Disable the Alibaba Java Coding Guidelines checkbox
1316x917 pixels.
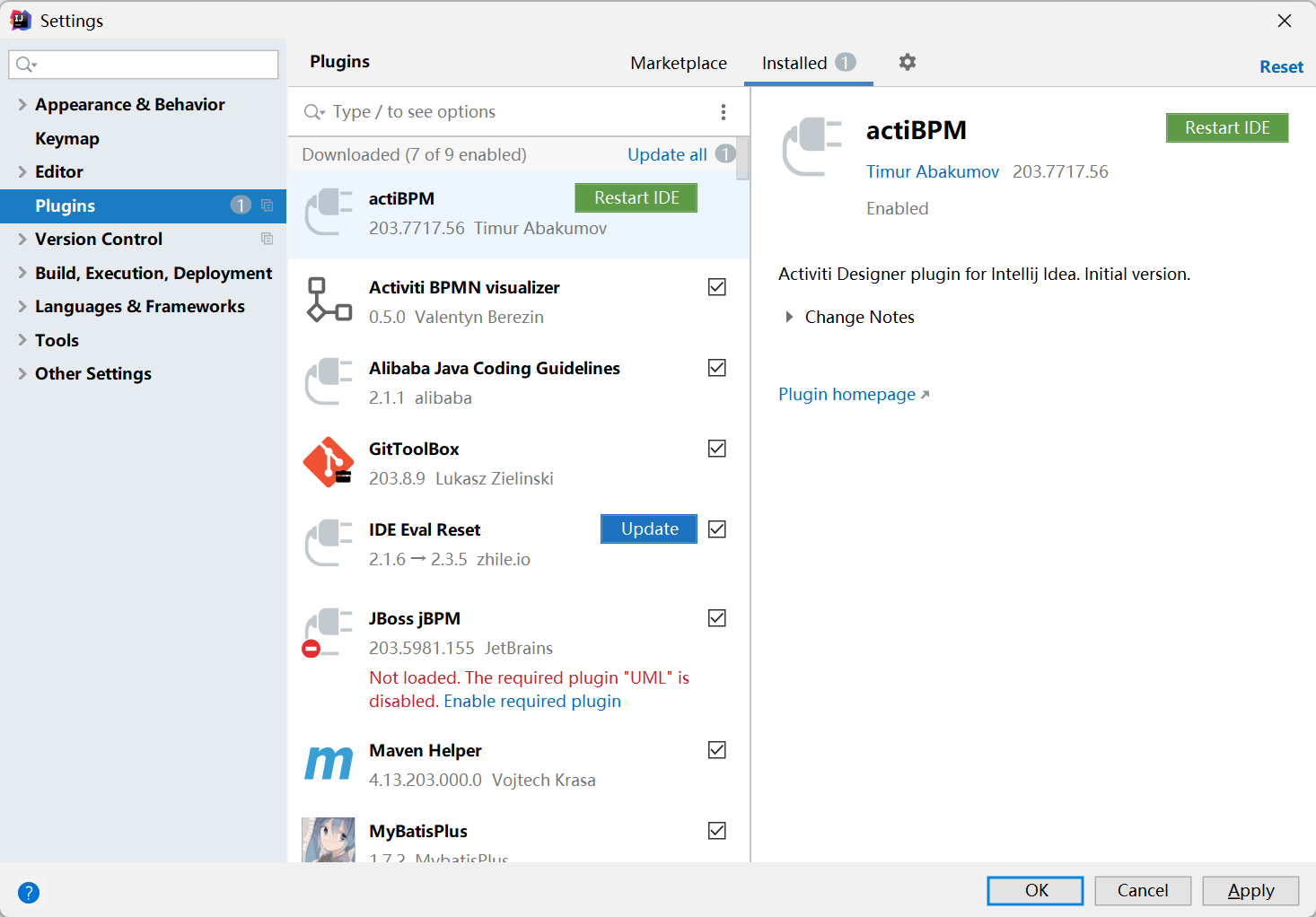click(x=717, y=368)
